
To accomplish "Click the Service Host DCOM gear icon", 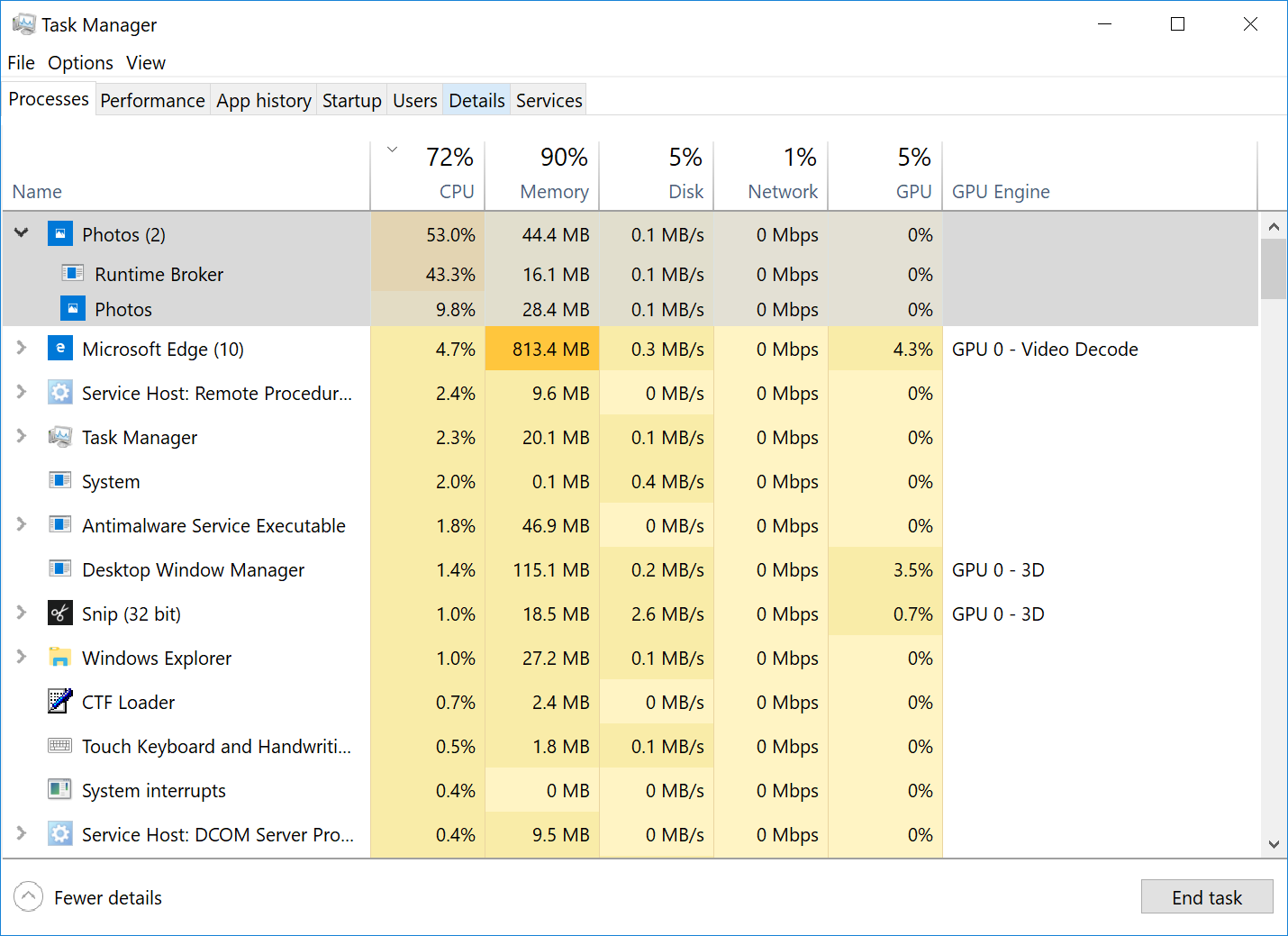I will coord(59,833).
